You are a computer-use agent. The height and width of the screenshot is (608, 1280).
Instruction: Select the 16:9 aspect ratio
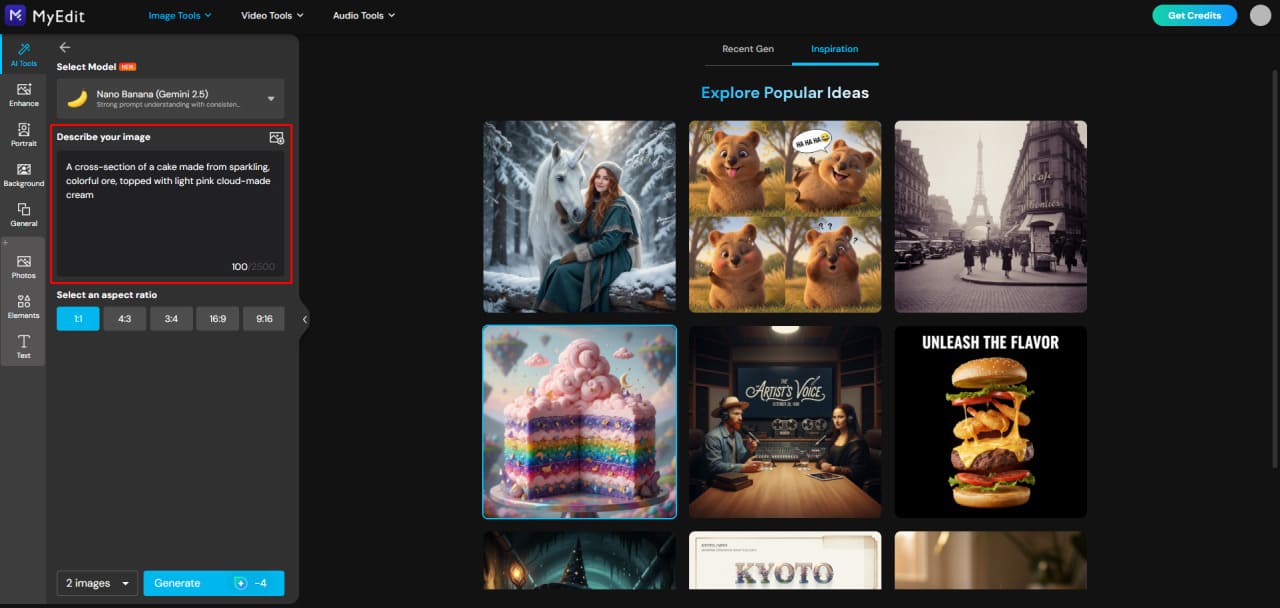[x=218, y=319]
